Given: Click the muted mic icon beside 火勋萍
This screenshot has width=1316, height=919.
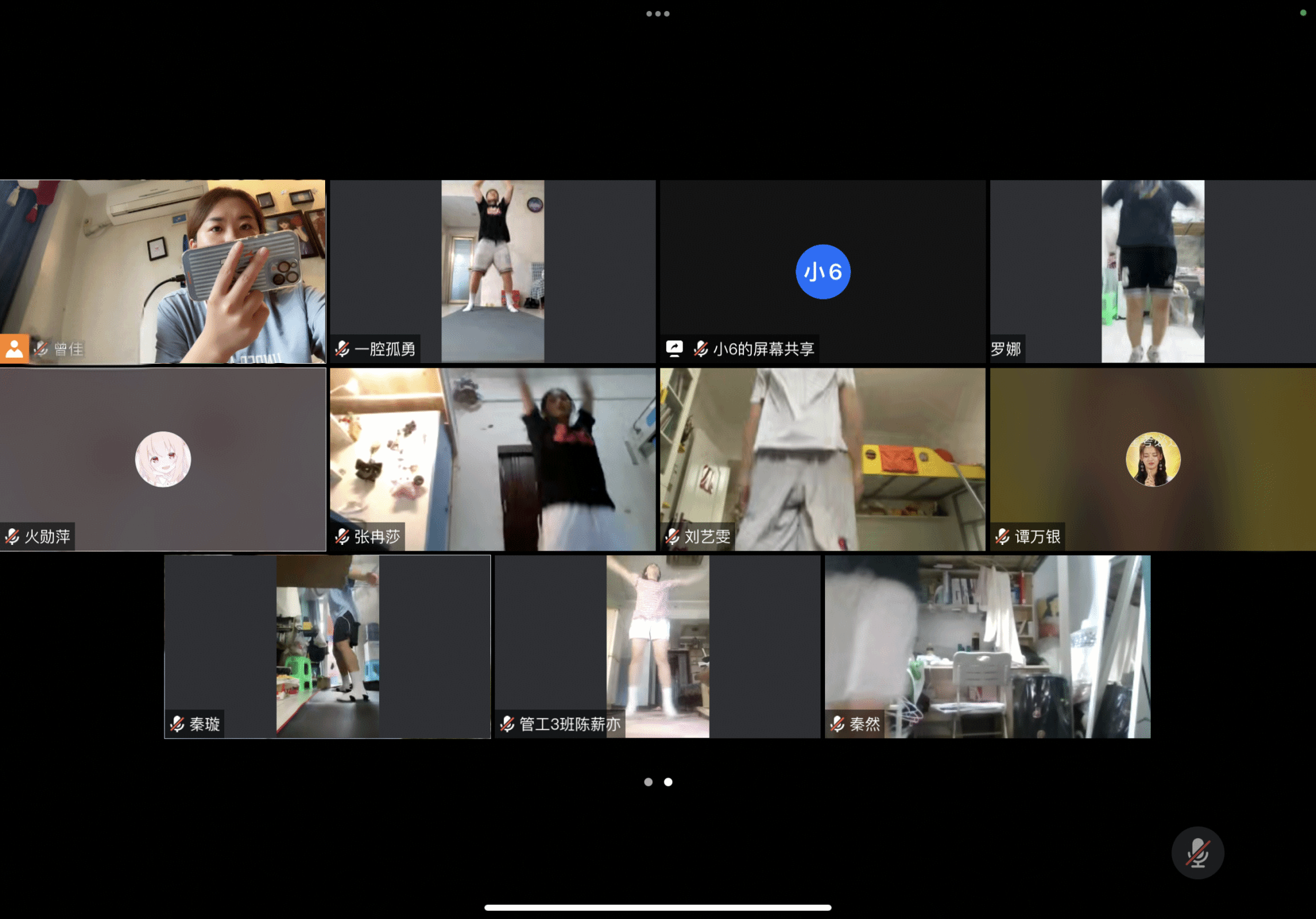Looking at the screenshot, I should coord(12,537).
